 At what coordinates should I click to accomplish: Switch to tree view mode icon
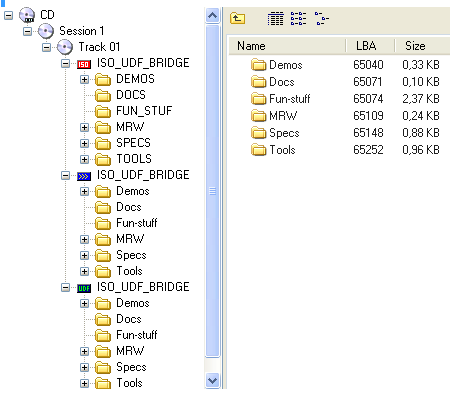click(322, 18)
